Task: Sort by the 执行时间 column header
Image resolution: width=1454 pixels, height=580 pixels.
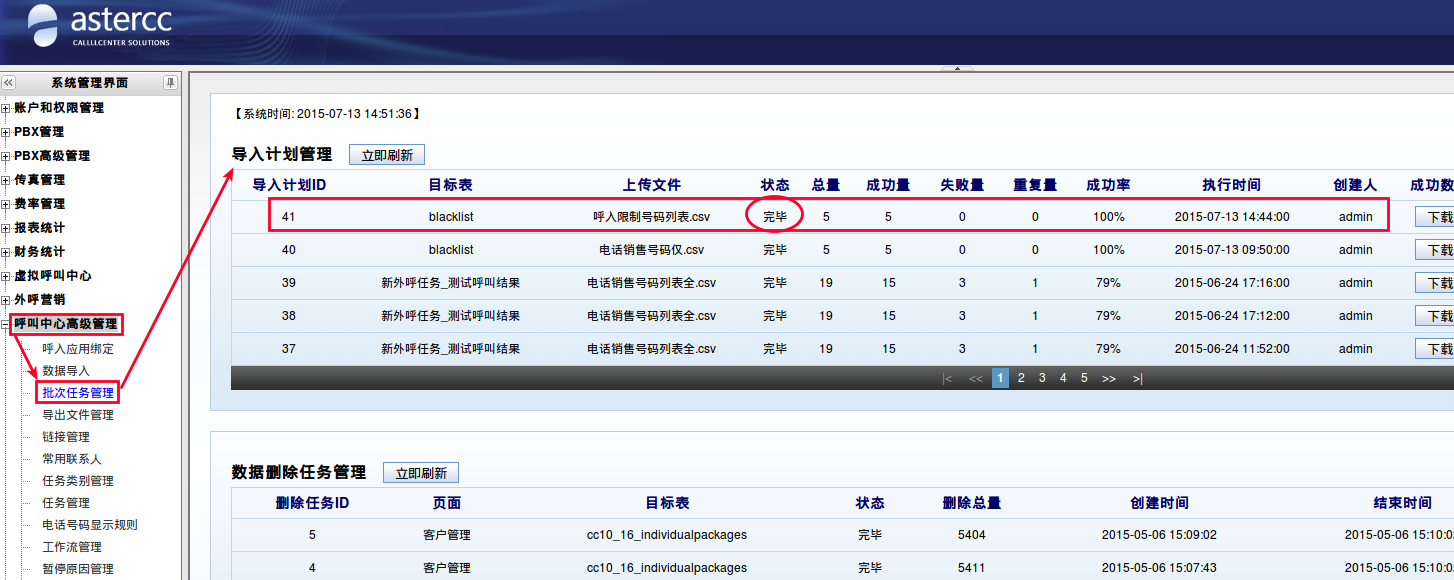Action: tap(1231, 185)
